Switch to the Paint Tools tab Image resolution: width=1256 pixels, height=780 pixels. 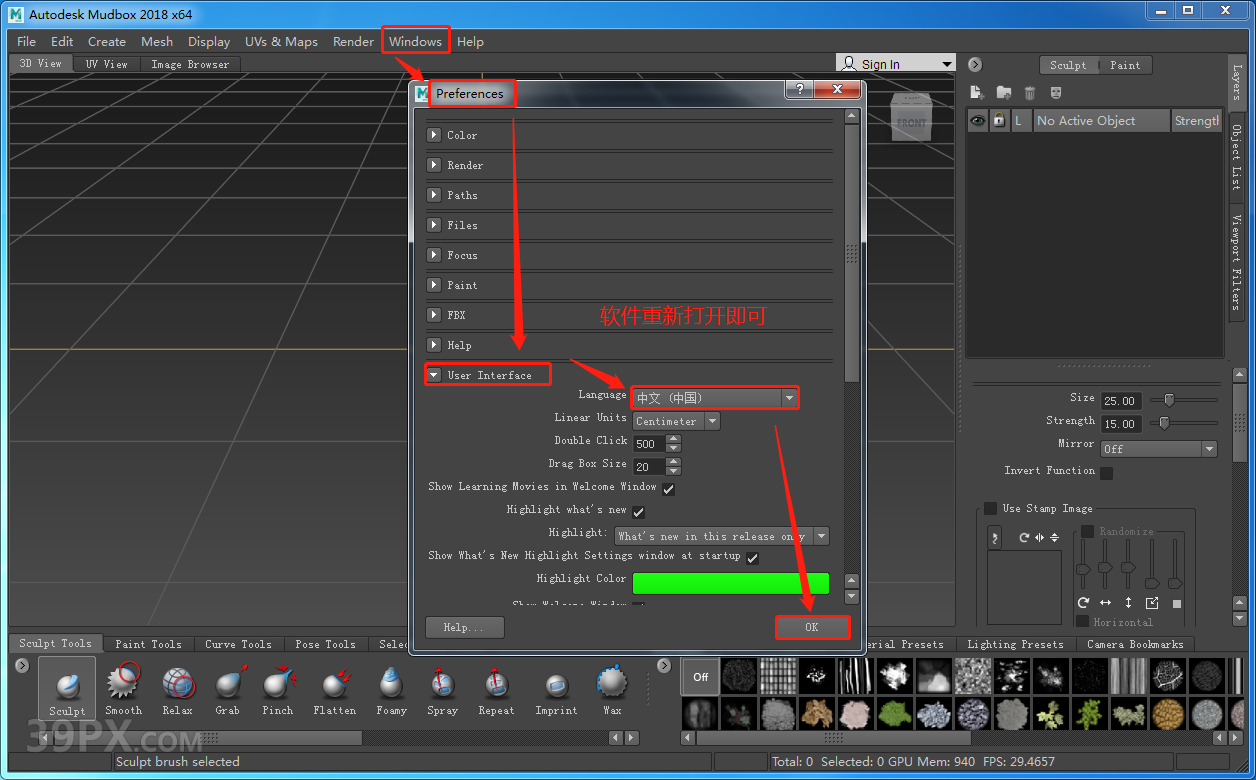[148, 644]
